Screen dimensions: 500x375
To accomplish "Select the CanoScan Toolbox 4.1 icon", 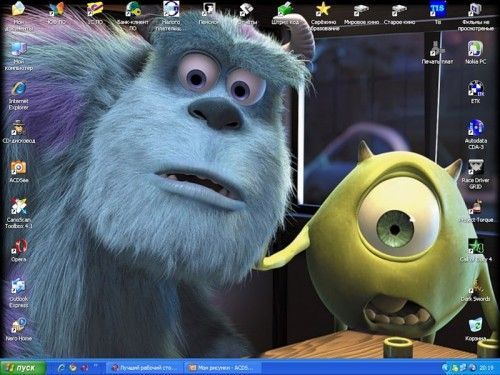I will pos(19,213).
